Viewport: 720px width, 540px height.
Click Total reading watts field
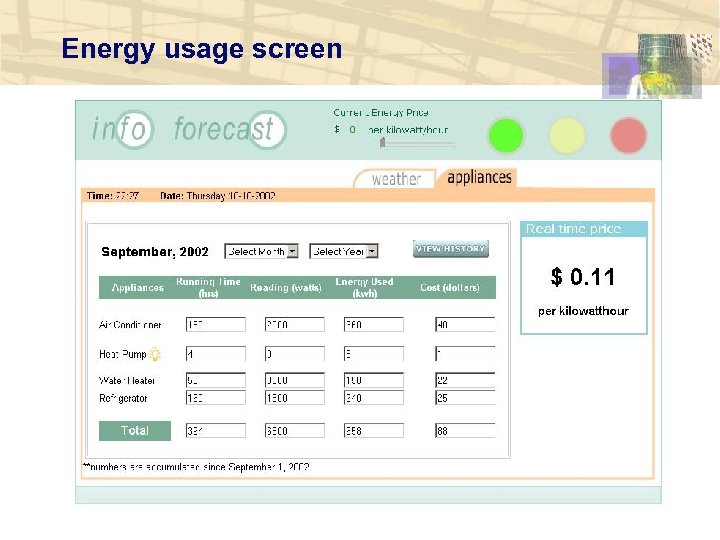point(295,431)
